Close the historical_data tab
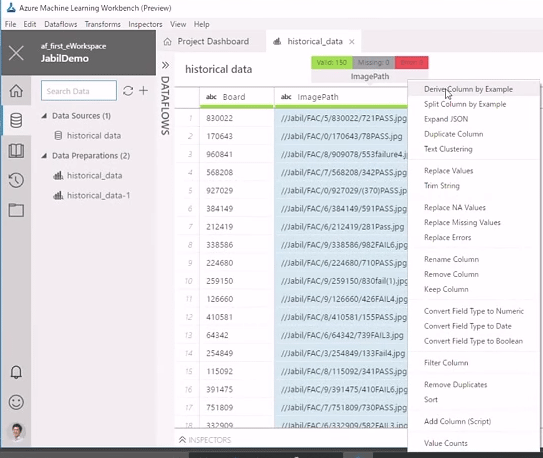 352,42
